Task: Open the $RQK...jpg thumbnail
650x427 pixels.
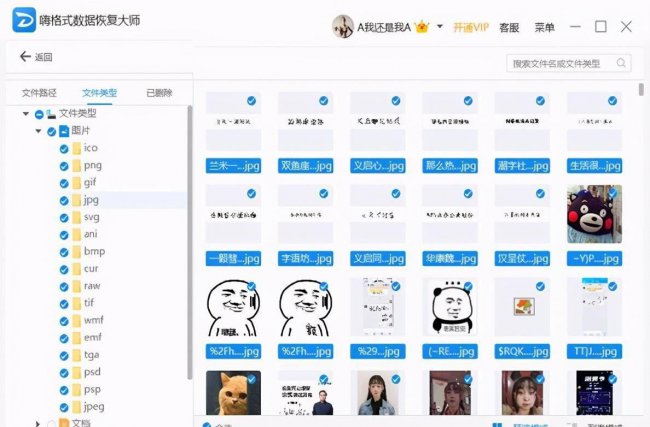Action: (522, 307)
